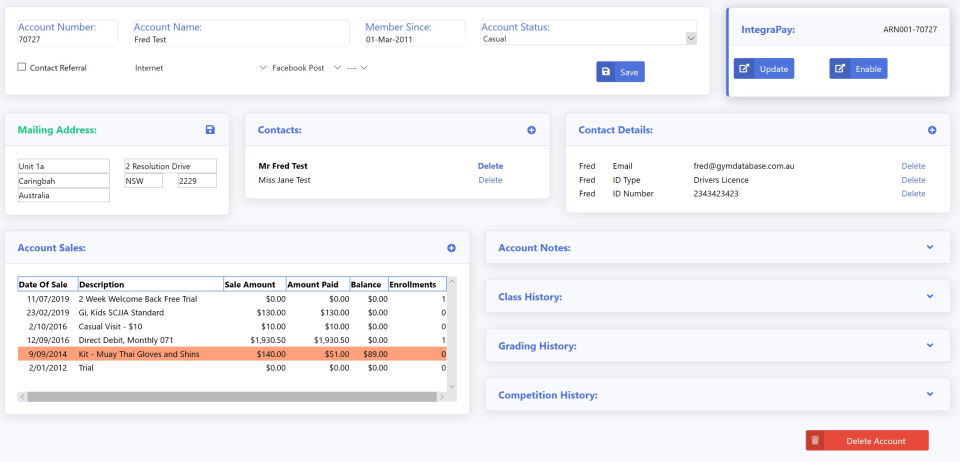The height and width of the screenshot is (462, 960).
Task: Delete contact Miss Jane Test
Action: click(x=490, y=180)
